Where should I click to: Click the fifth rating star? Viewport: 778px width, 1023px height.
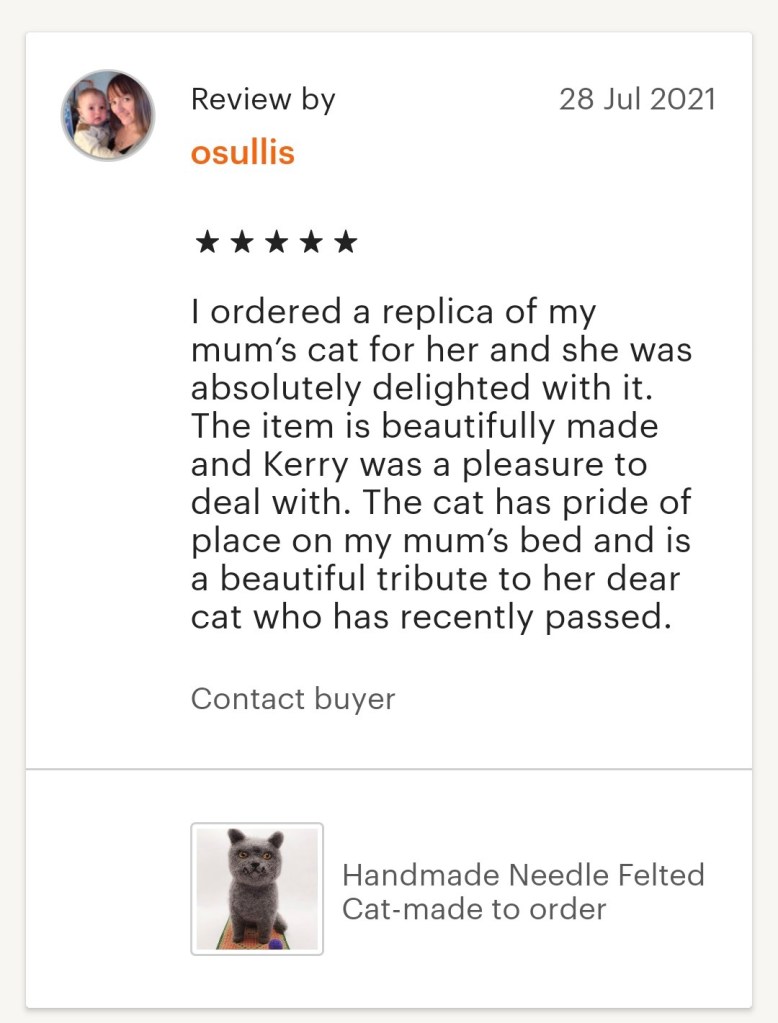tap(345, 242)
